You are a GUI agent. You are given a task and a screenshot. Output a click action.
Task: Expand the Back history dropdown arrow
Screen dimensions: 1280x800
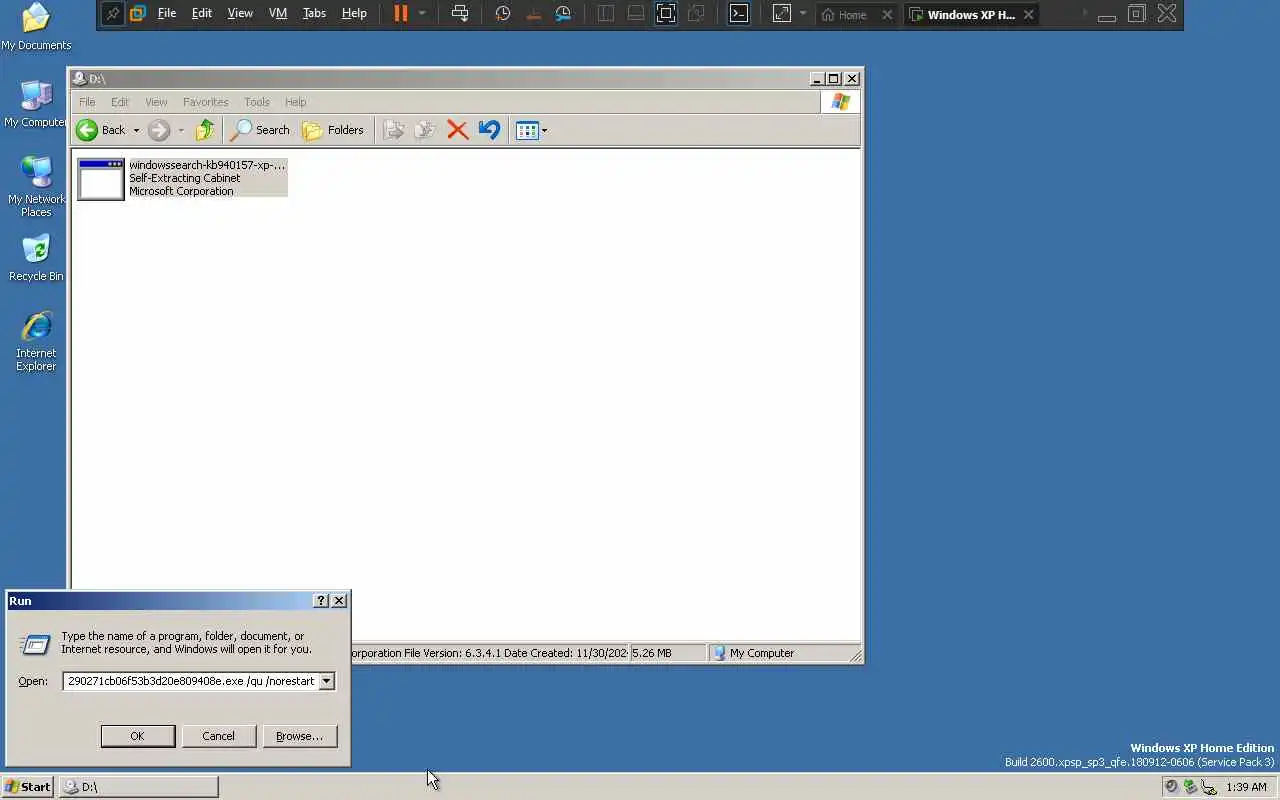point(136,130)
